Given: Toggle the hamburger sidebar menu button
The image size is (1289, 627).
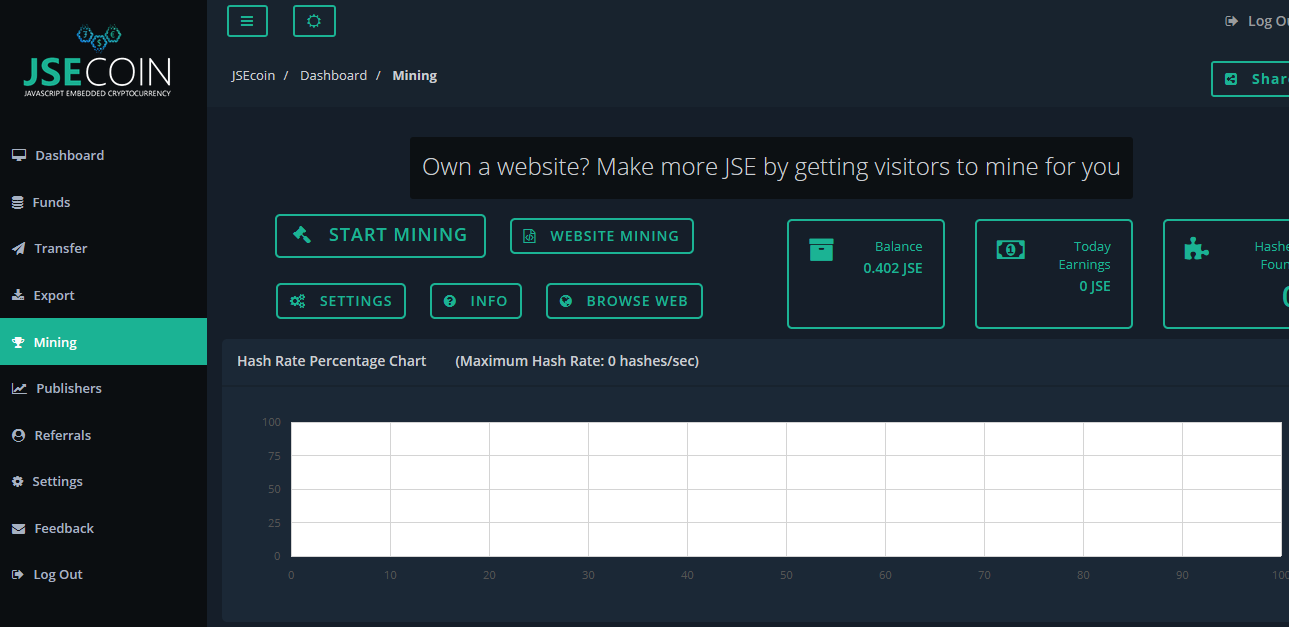Looking at the screenshot, I should tap(247, 21).
